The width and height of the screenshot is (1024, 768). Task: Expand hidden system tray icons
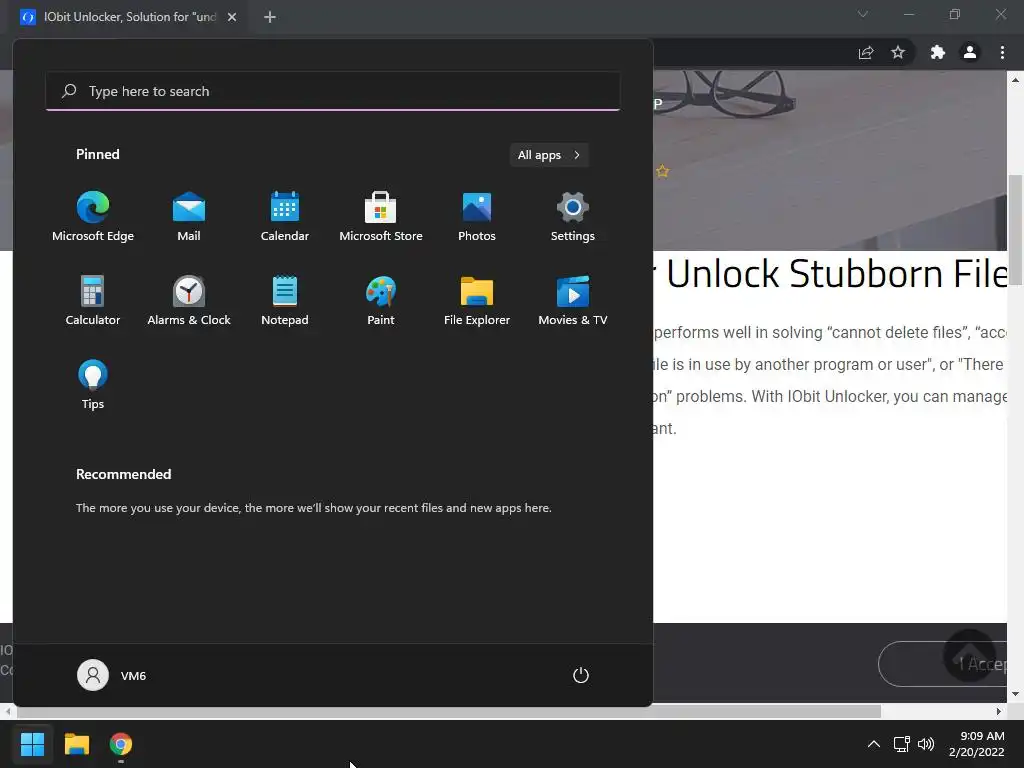[x=874, y=744]
